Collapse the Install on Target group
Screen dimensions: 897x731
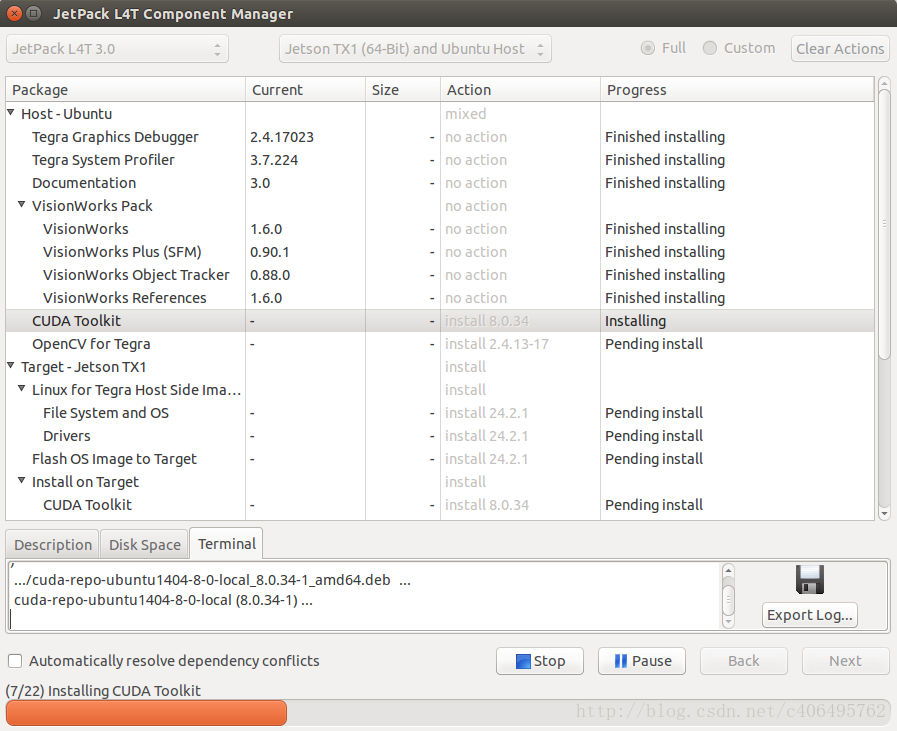(x=22, y=480)
